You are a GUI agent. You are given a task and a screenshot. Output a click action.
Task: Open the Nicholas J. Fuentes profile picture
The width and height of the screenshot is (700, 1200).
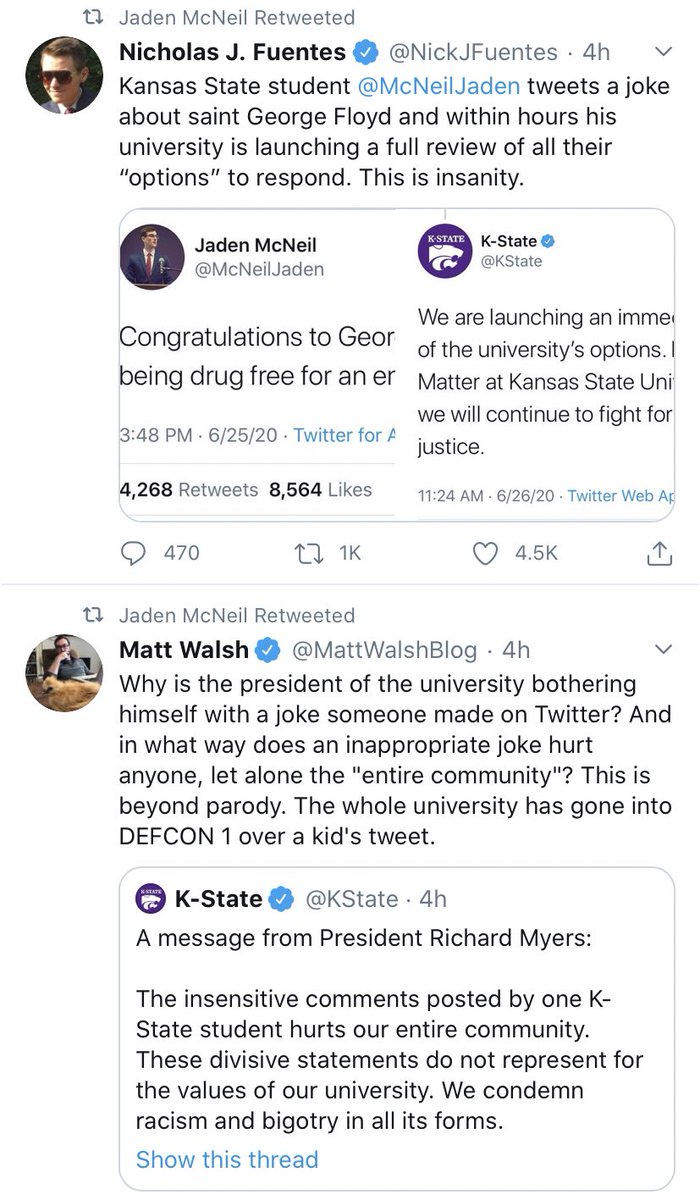pyautogui.click(x=63, y=76)
